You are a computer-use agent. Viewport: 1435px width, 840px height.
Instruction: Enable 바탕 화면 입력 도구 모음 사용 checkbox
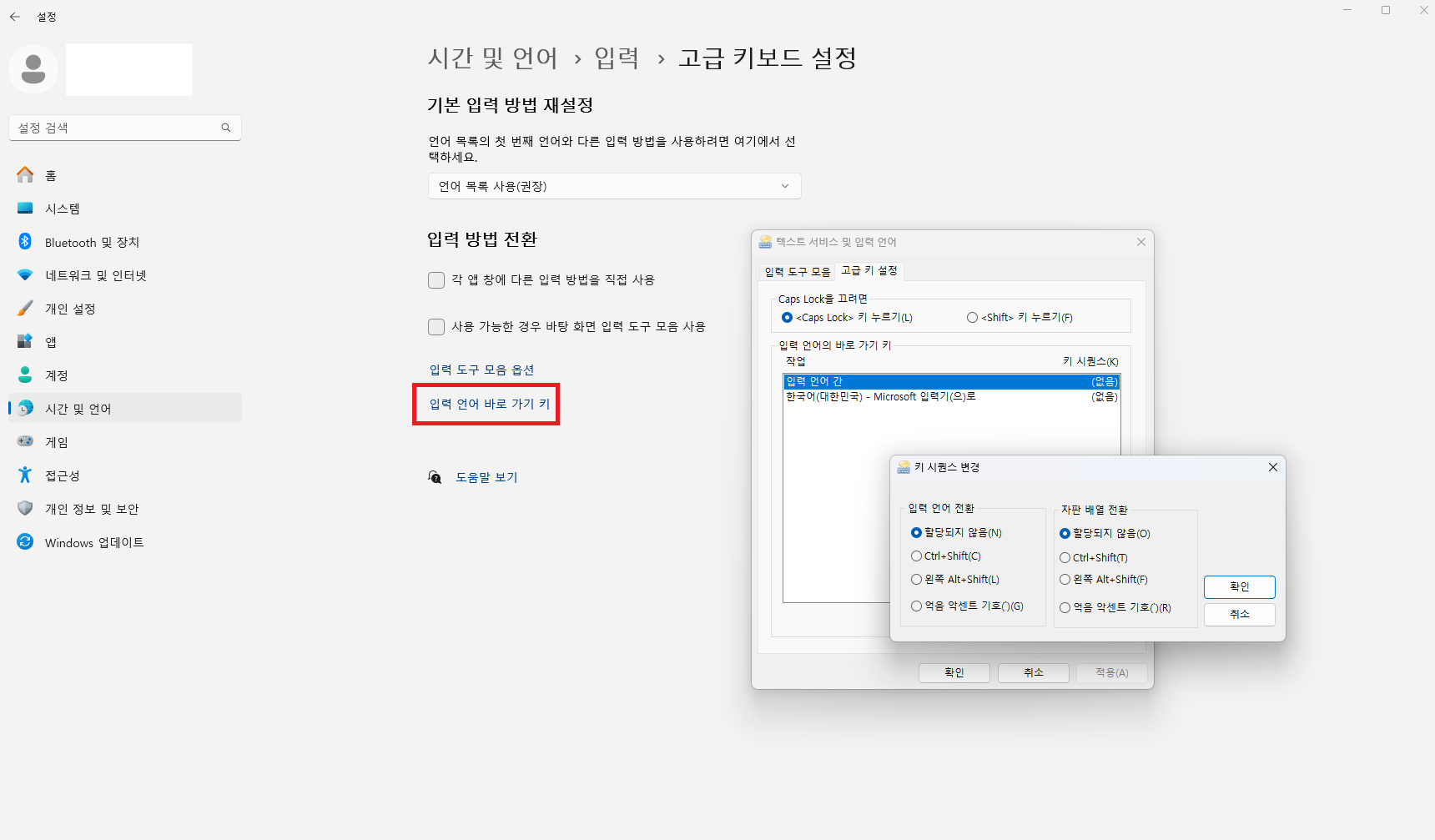[436, 327]
